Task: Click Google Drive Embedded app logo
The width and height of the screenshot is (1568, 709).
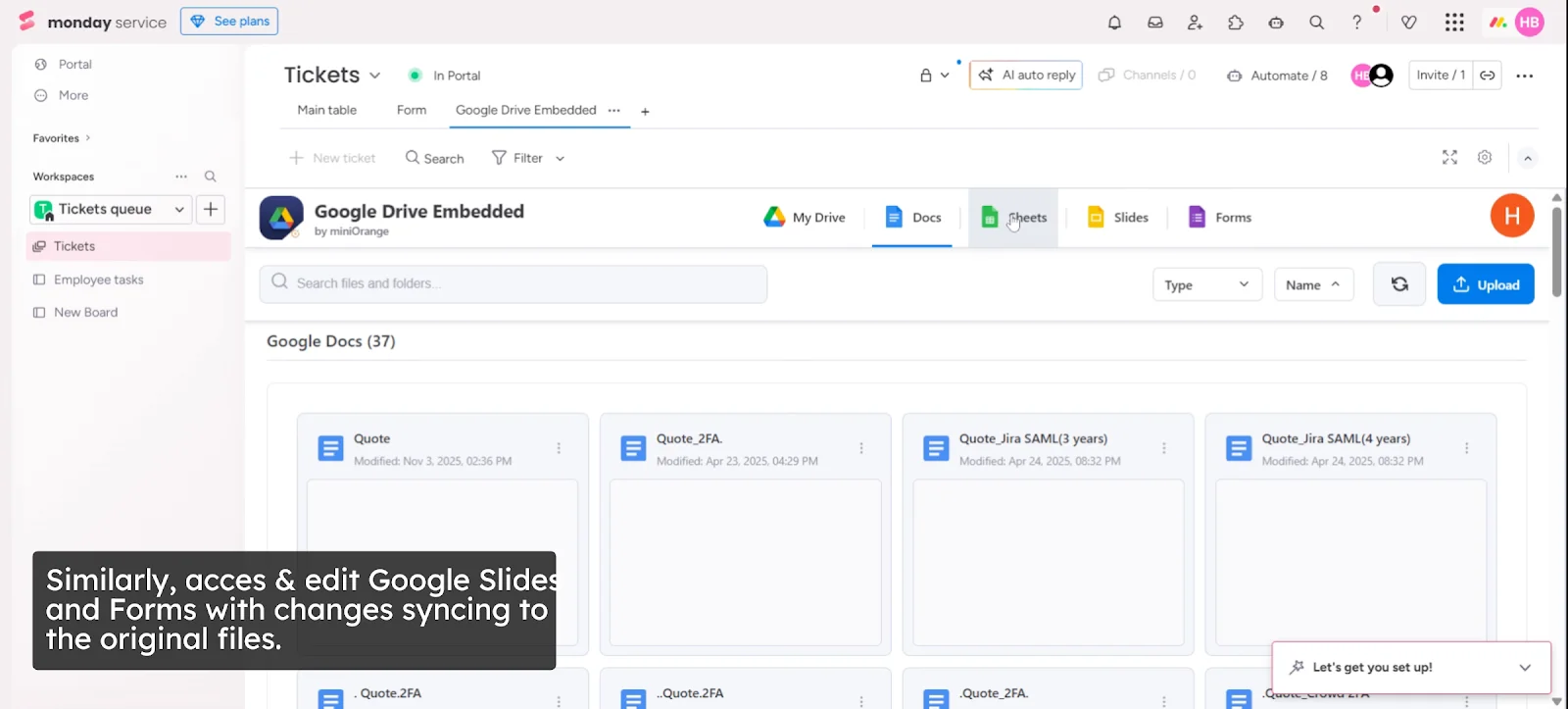Action: click(281, 218)
